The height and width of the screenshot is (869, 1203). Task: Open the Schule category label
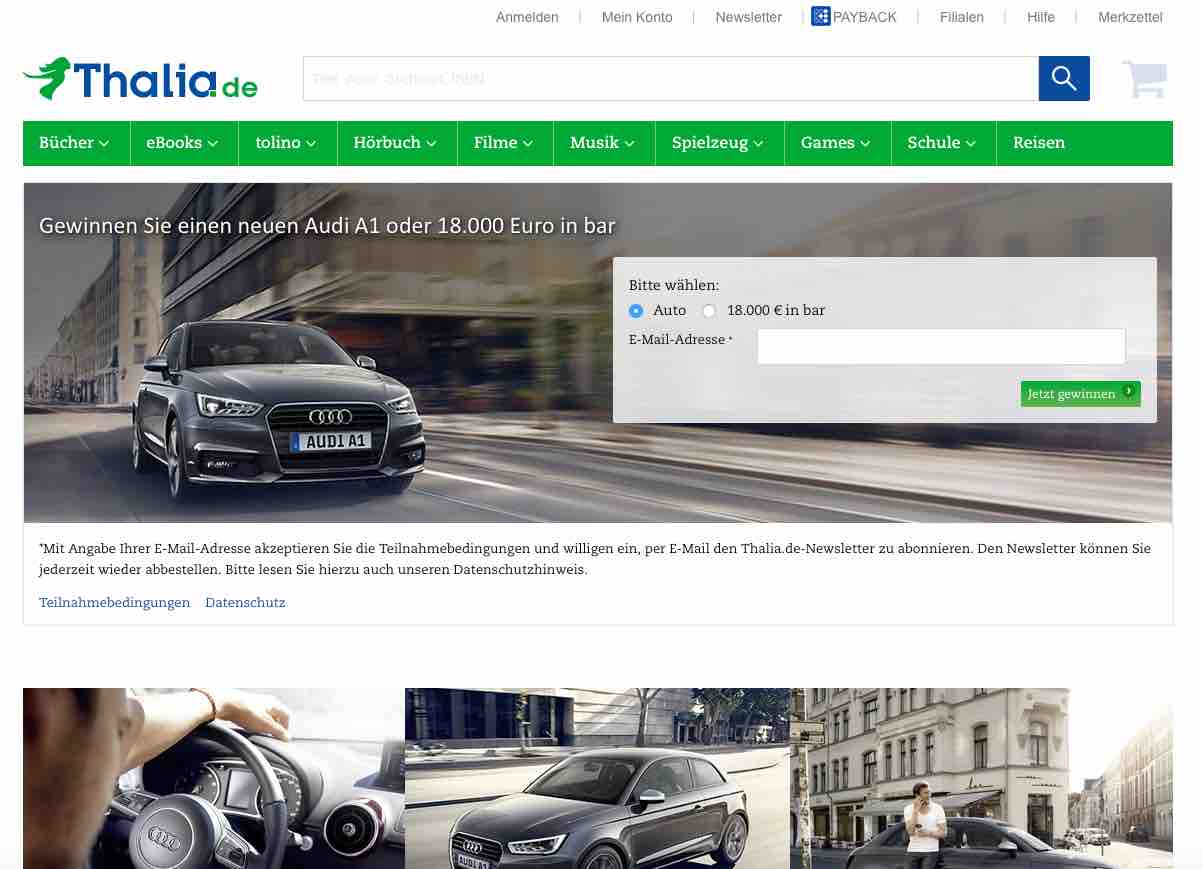tap(934, 143)
